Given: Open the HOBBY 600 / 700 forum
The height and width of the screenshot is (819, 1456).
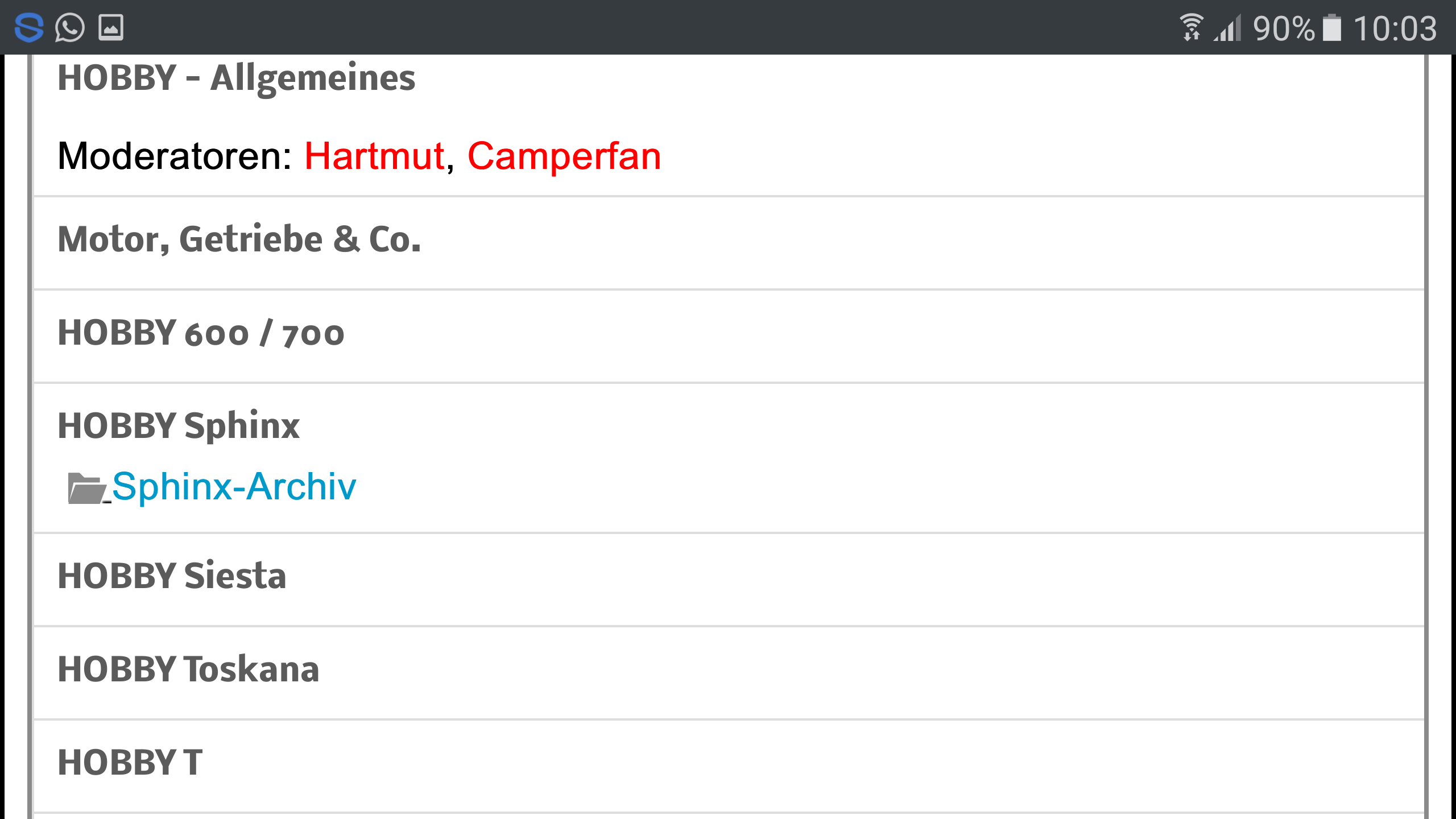Looking at the screenshot, I should pyautogui.click(x=201, y=333).
